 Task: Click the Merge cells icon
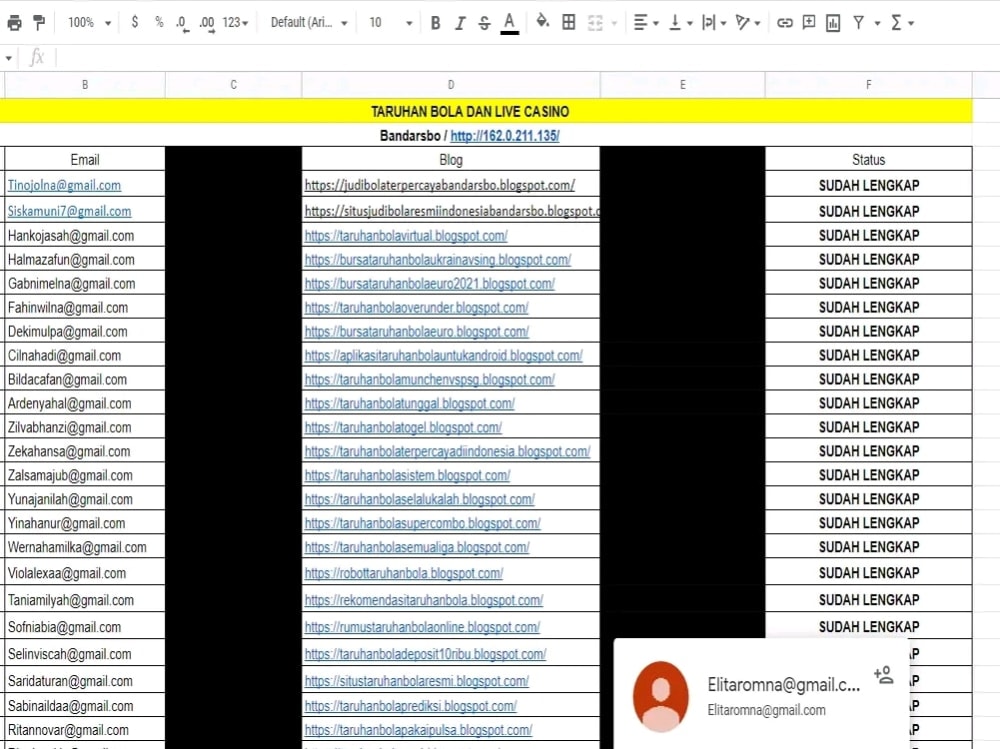[x=595, y=23]
